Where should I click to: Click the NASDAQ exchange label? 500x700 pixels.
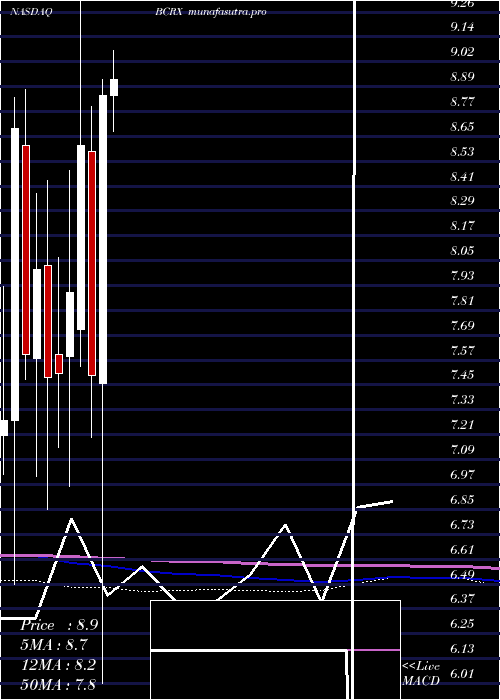[x=31, y=12]
